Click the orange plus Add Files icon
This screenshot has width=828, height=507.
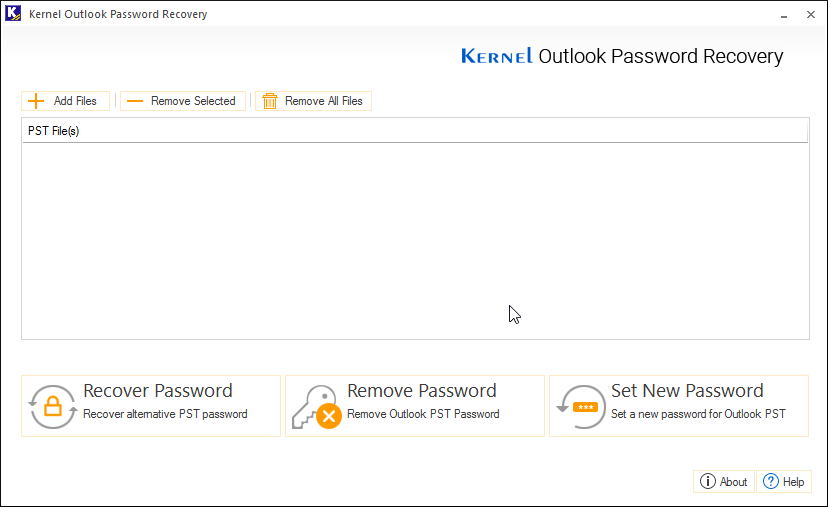36,101
